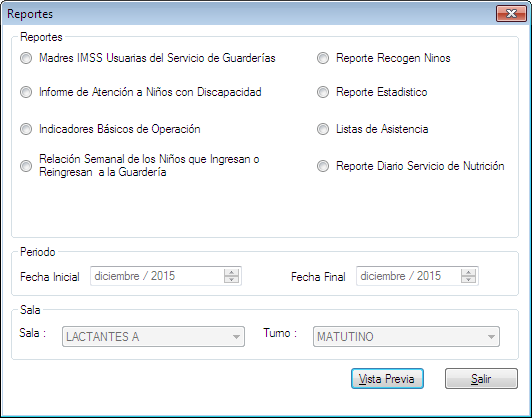
Task: Select Listas de Asistencia report
Action: click(x=323, y=129)
